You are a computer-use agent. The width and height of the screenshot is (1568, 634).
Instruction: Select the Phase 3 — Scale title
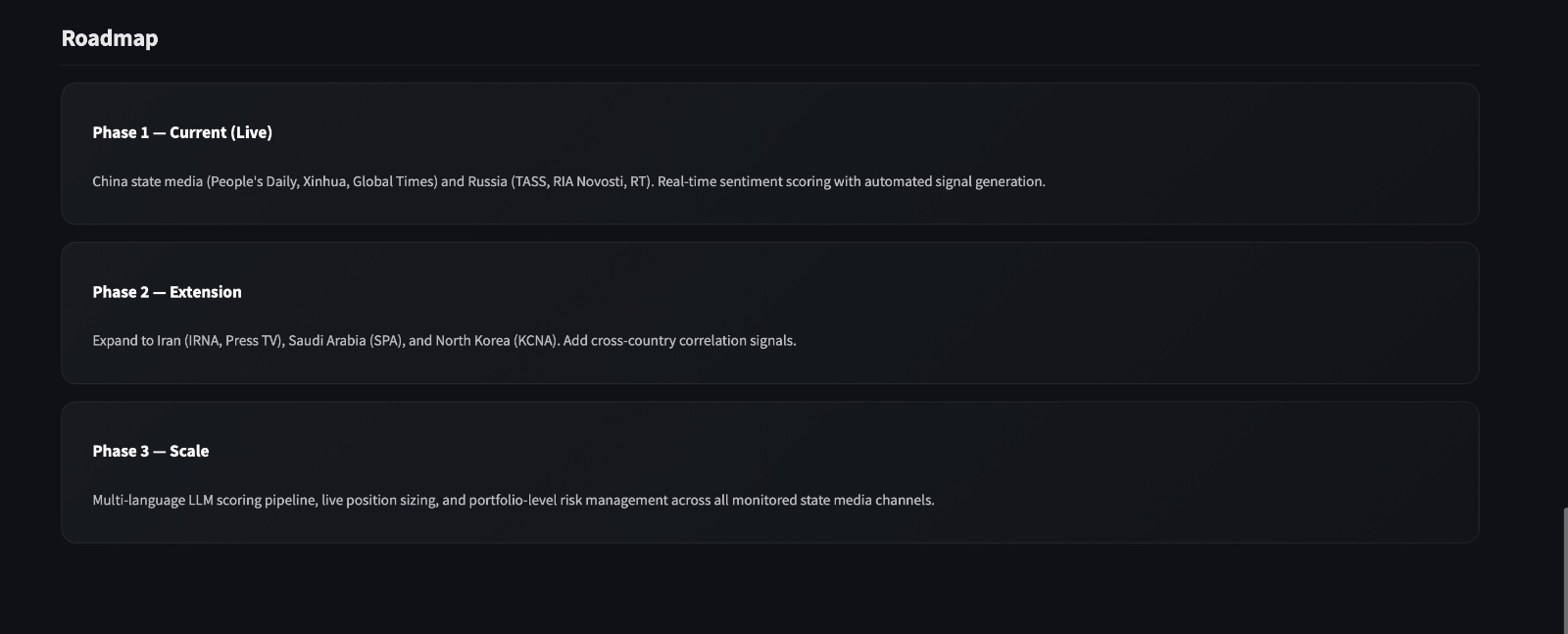pos(151,451)
